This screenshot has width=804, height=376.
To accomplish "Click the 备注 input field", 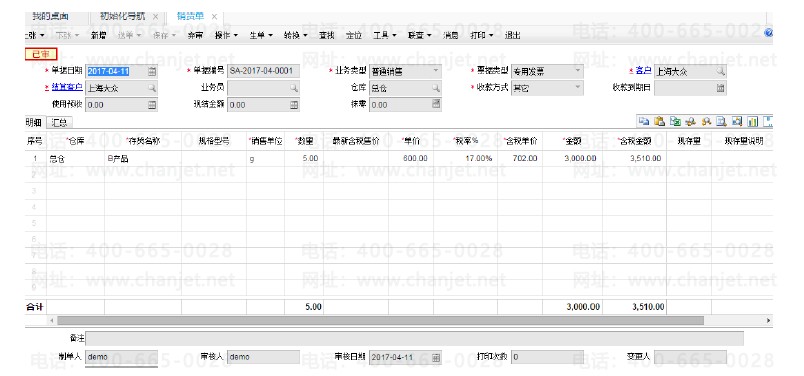I will tap(414, 339).
